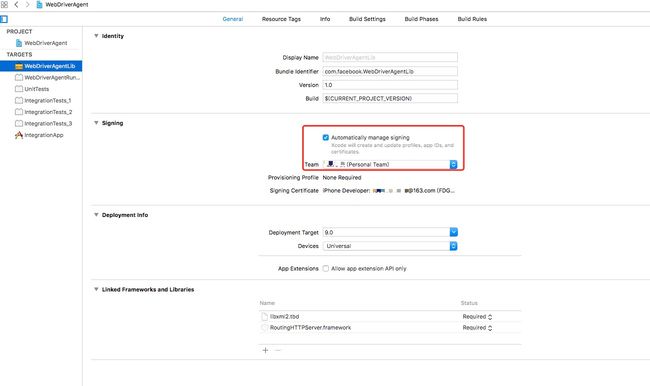Select the RoutingHTTPServer.framework row name

[310, 328]
